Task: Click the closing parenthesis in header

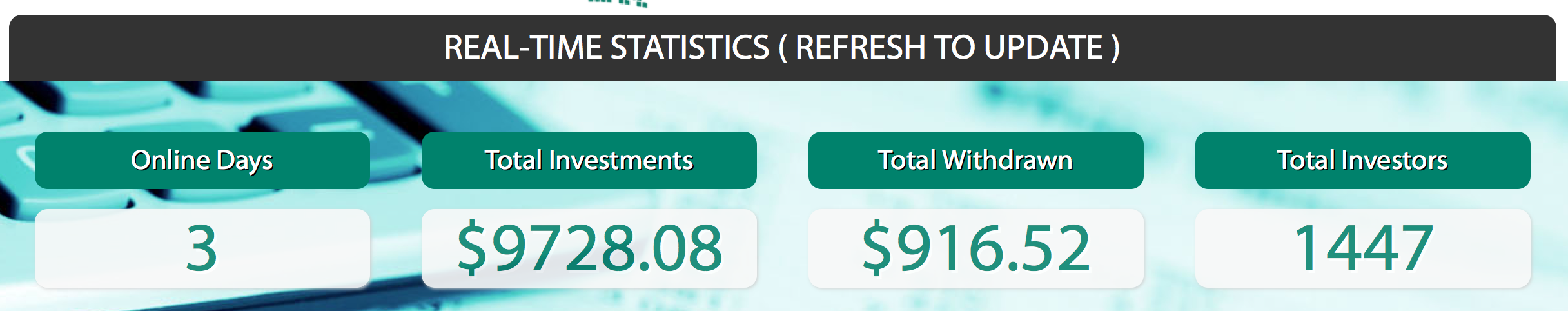Action: click(x=1115, y=48)
